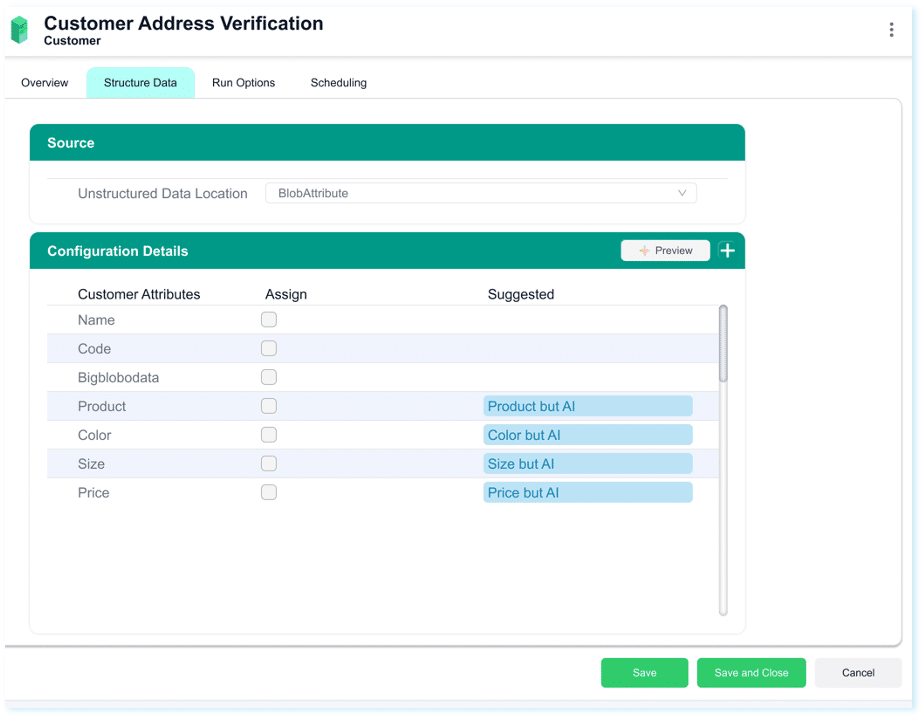Click the green cube application icon
Image resolution: width=924 pixels, height=718 pixels.
point(19,29)
